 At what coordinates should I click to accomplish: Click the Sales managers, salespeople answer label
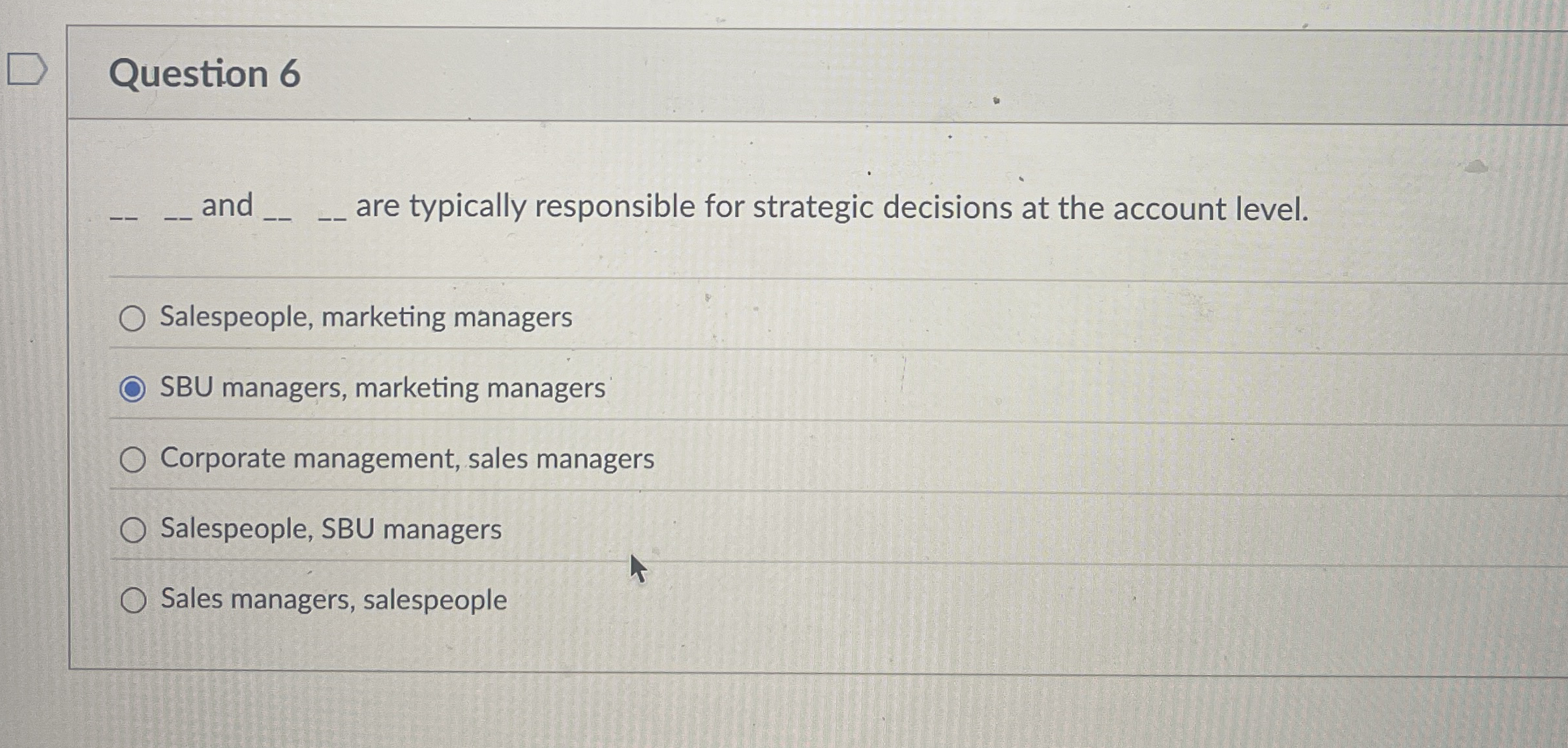coord(332,601)
